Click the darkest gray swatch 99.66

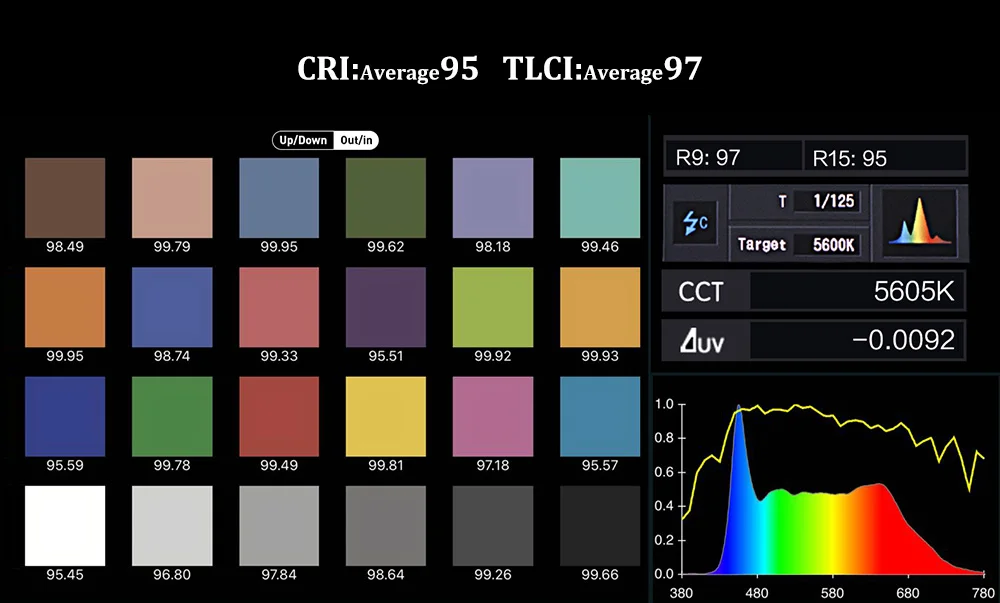[599, 526]
